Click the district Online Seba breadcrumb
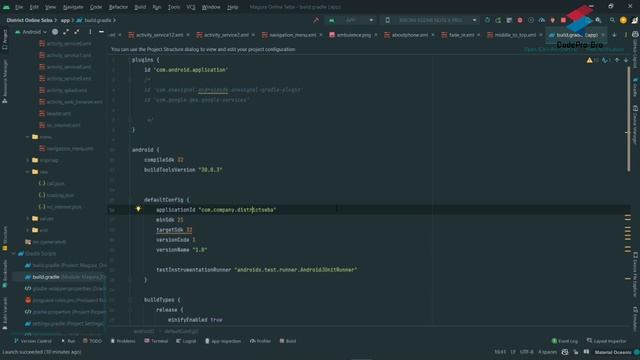 point(29,20)
